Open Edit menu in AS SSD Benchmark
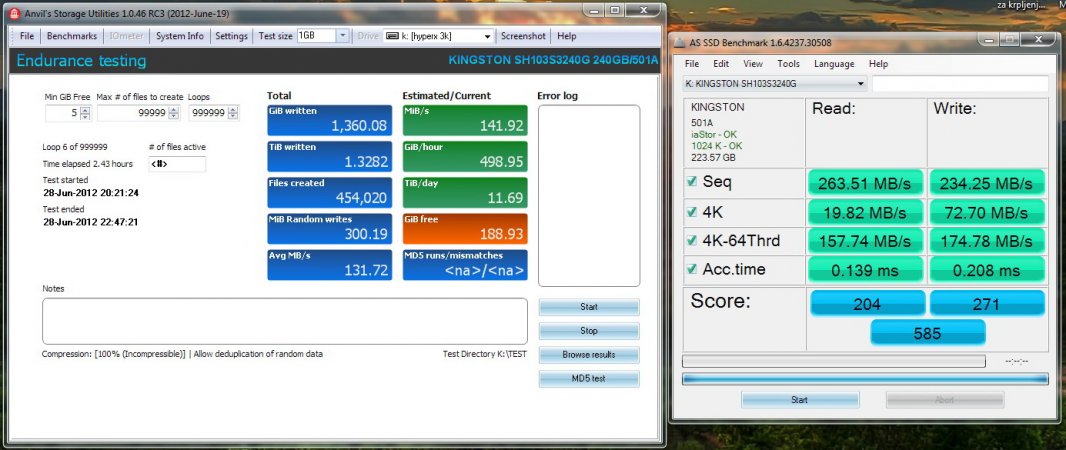 click(x=721, y=64)
